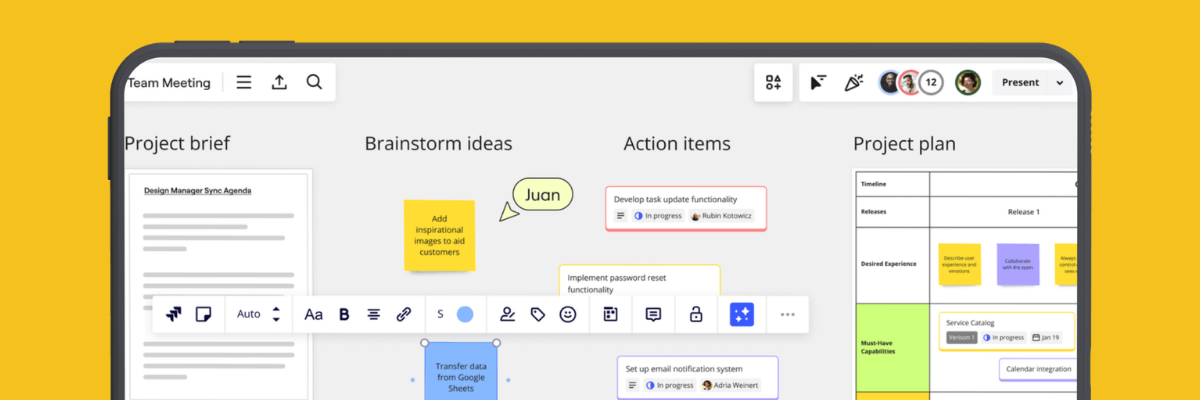Click the second collaborator avatar
The image size is (1200, 400).
[x=909, y=83]
